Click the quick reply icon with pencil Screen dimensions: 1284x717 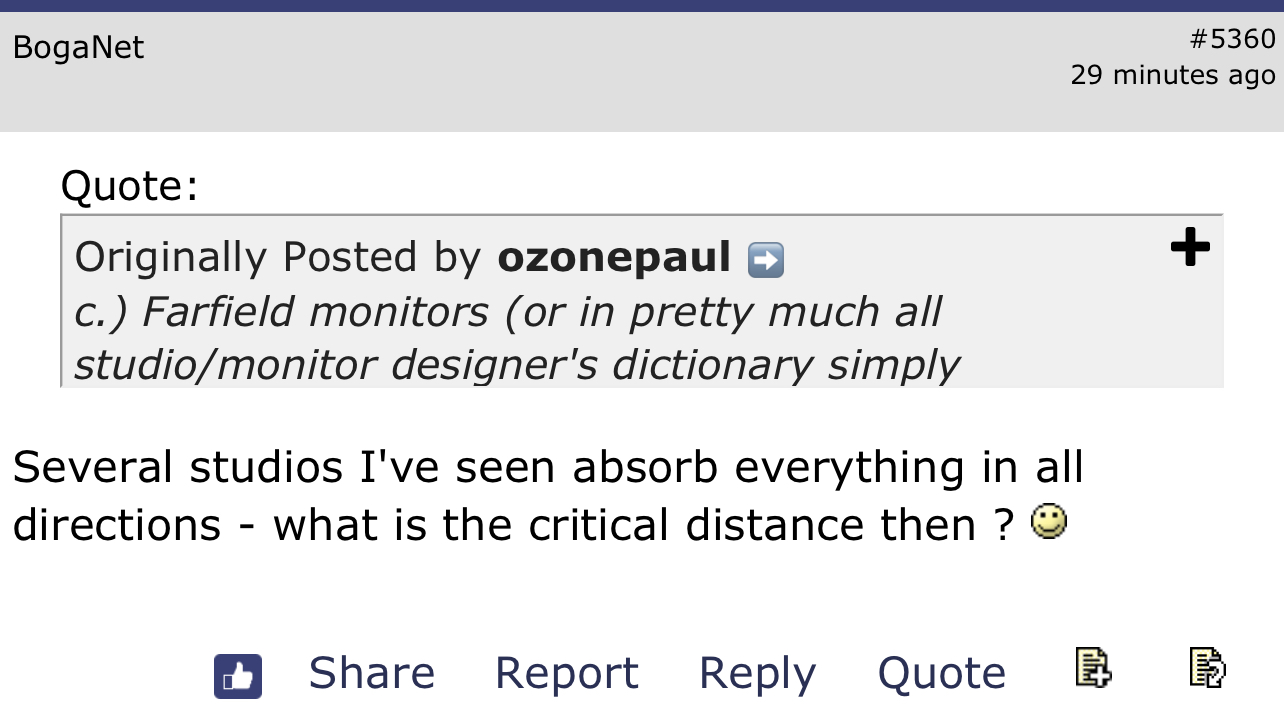coord(1207,667)
